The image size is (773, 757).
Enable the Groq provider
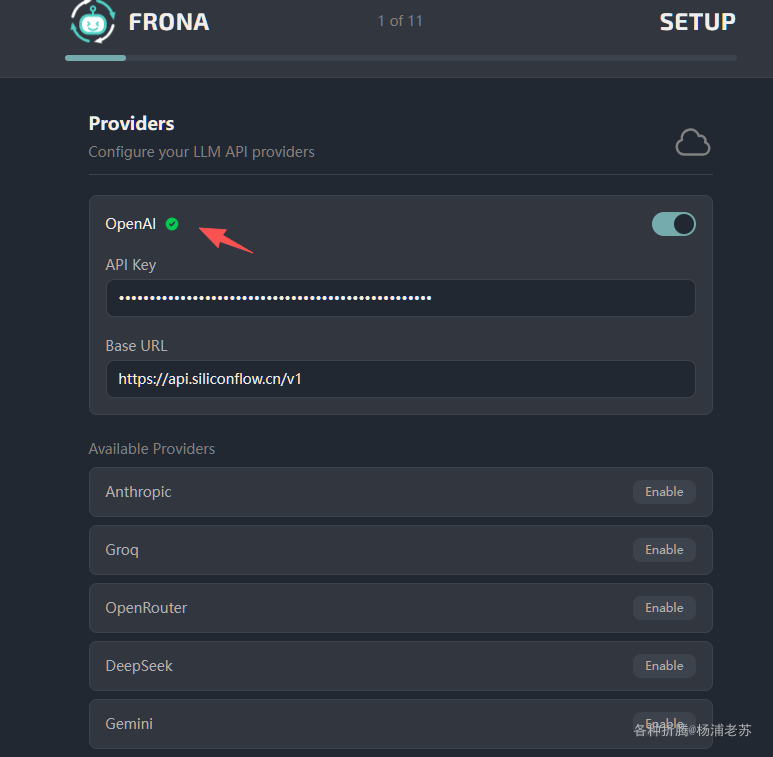(x=664, y=550)
